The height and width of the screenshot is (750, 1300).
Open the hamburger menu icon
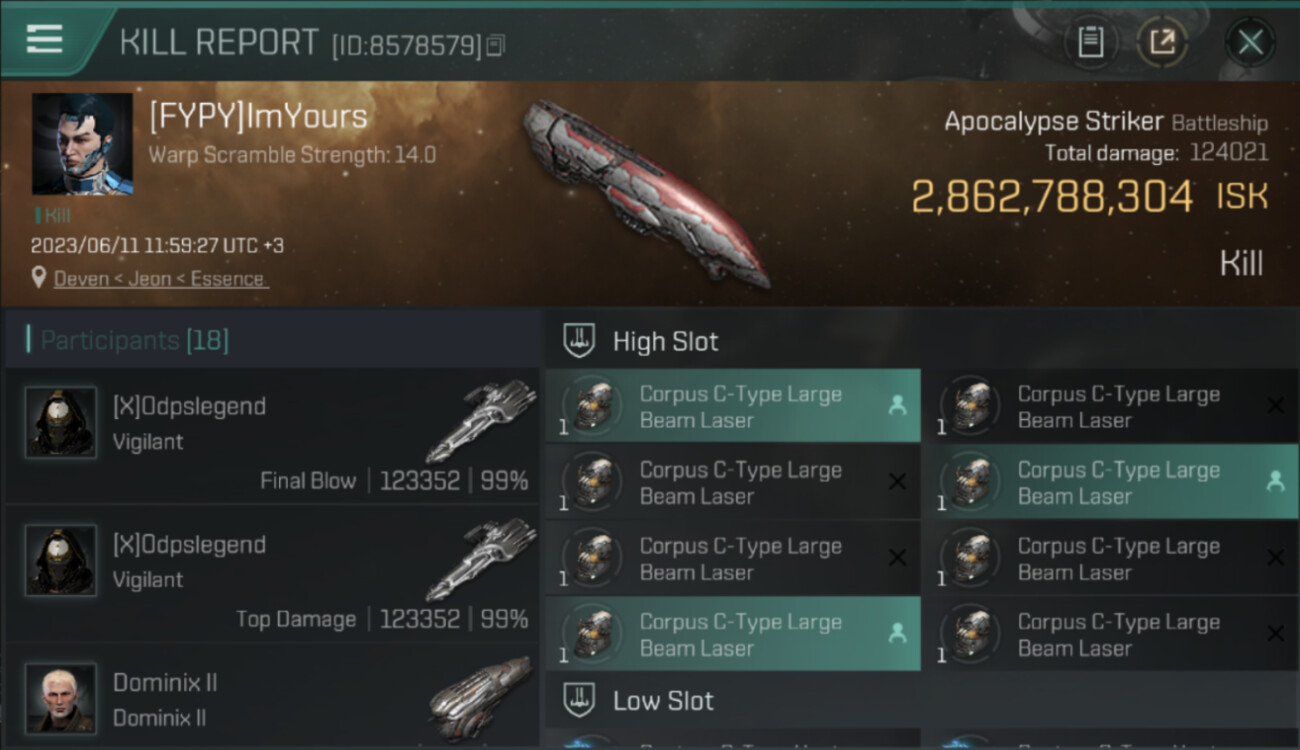(x=45, y=39)
